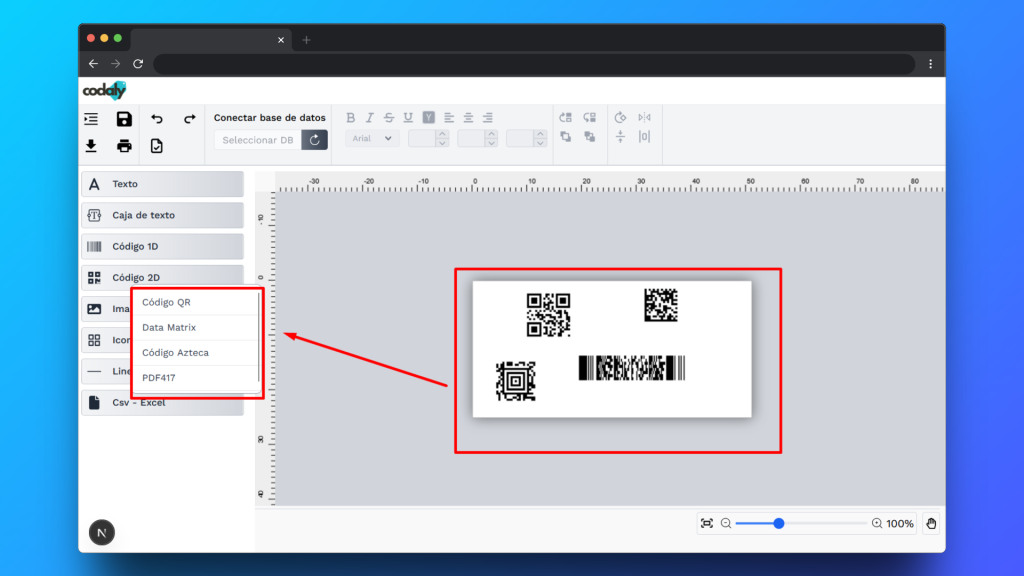The width and height of the screenshot is (1024, 576).
Task: Close the current browser tab
Action: coord(281,40)
